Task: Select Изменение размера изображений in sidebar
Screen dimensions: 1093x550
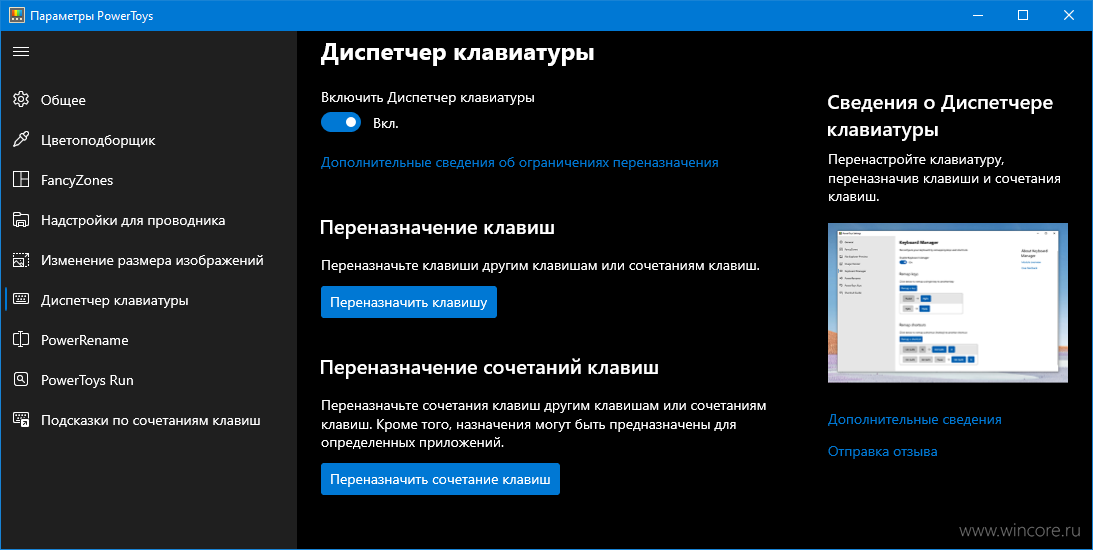Action: (148, 260)
